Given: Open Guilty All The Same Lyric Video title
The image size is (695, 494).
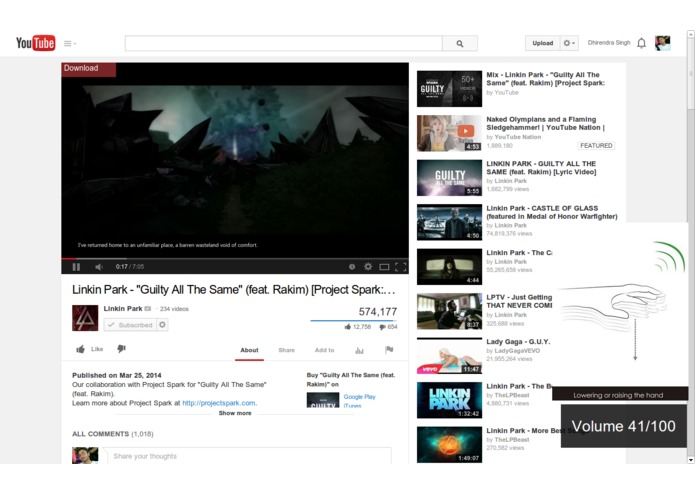Looking at the screenshot, I should coord(541,168).
